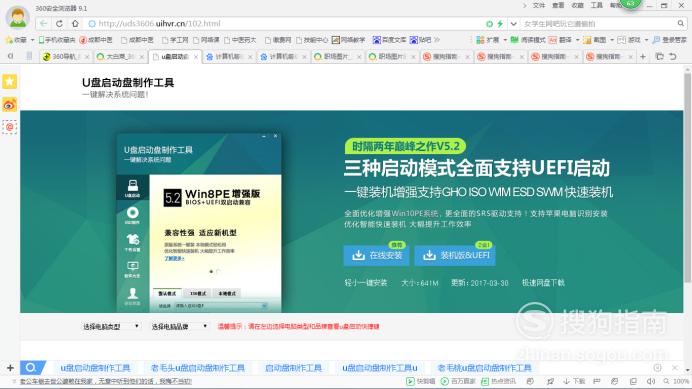Expand the 翻译 dropdown arrow

click(577, 40)
